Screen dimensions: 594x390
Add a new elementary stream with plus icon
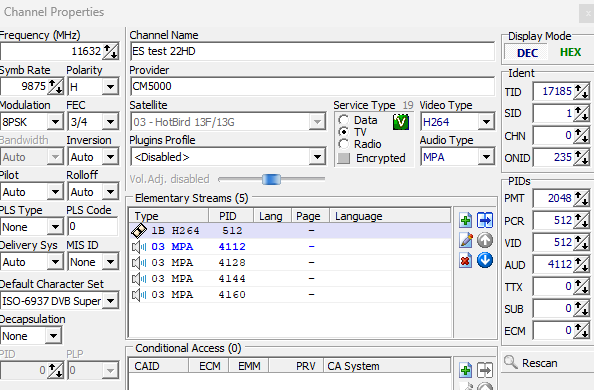[x=466, y=221]
